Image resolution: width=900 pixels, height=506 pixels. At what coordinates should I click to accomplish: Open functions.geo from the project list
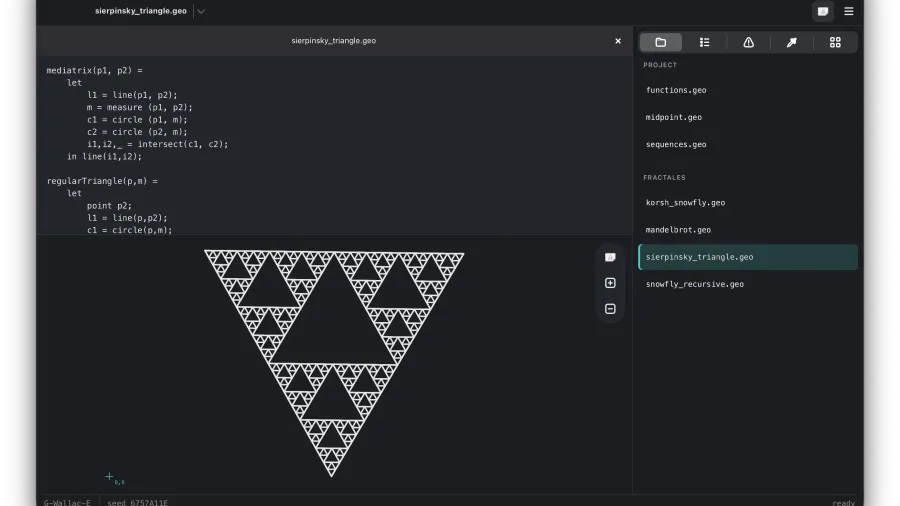point(676,90)
